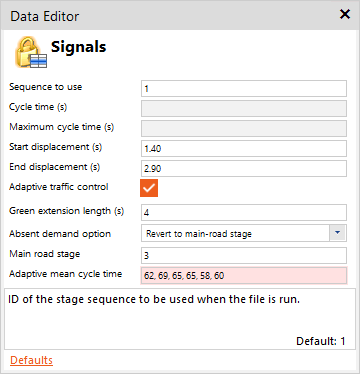The height and width of the screenshot is (374, 360).
Task: Select the 'Revert to main-road stage' combo box
Action: [x=244, y=233]
